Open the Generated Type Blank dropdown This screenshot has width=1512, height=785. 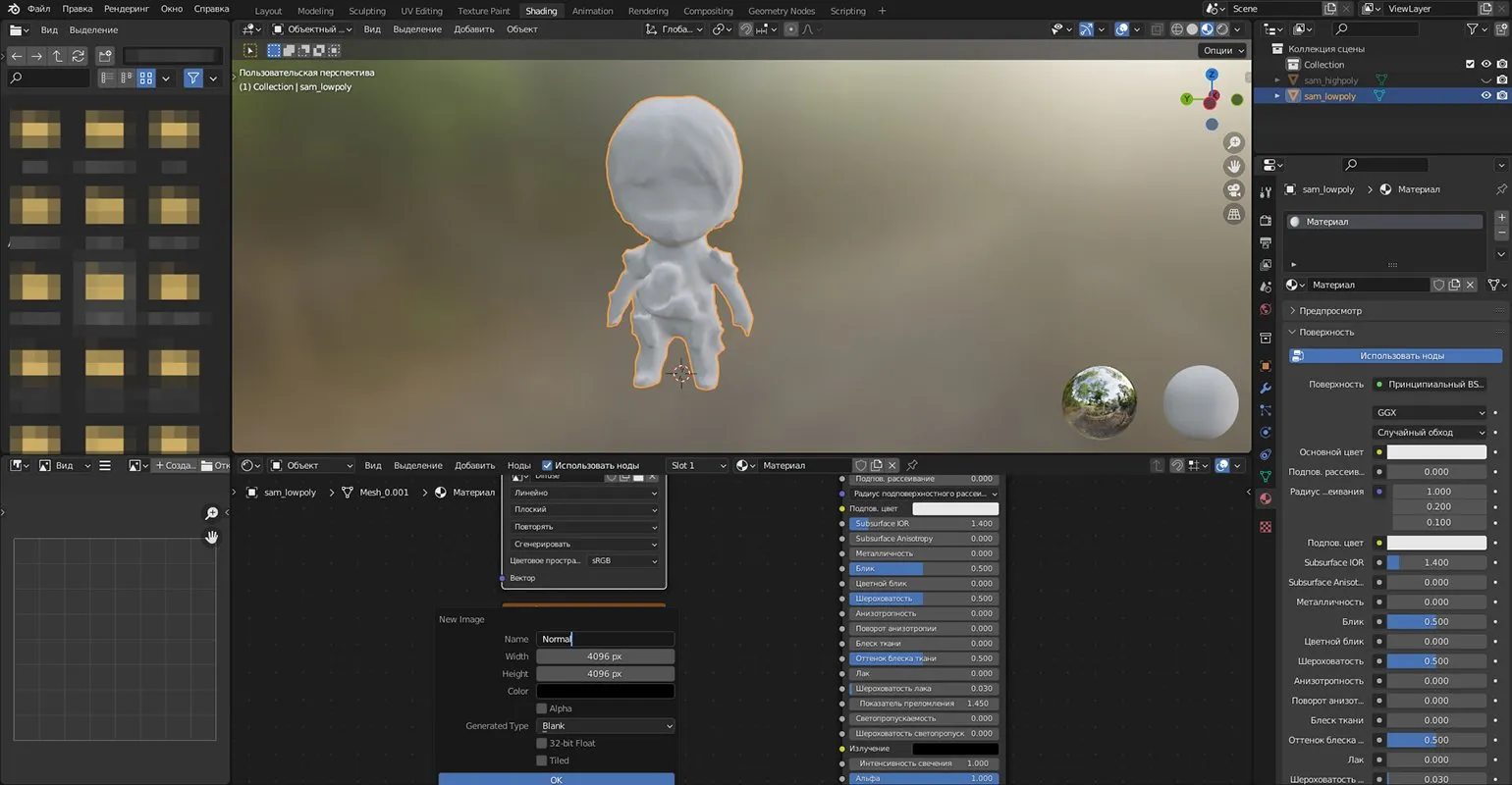point(606,726)
